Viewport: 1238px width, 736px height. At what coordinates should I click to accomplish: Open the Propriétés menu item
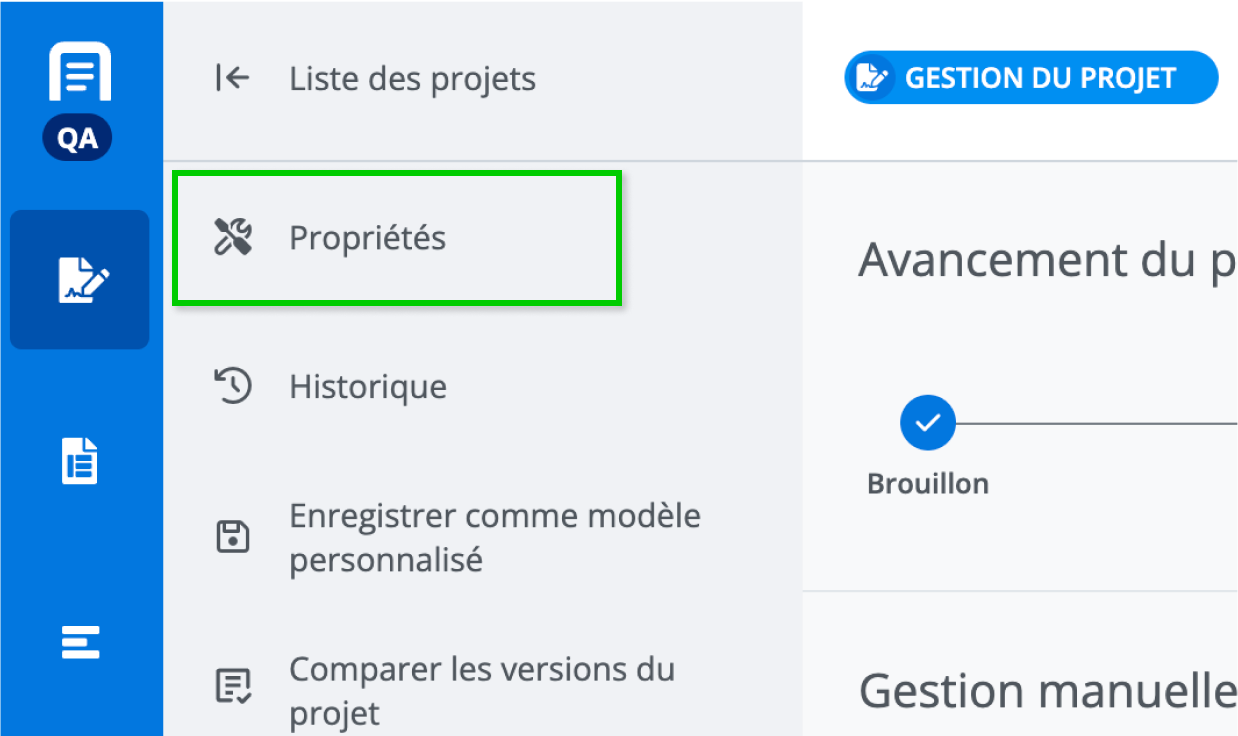[367, 238]
